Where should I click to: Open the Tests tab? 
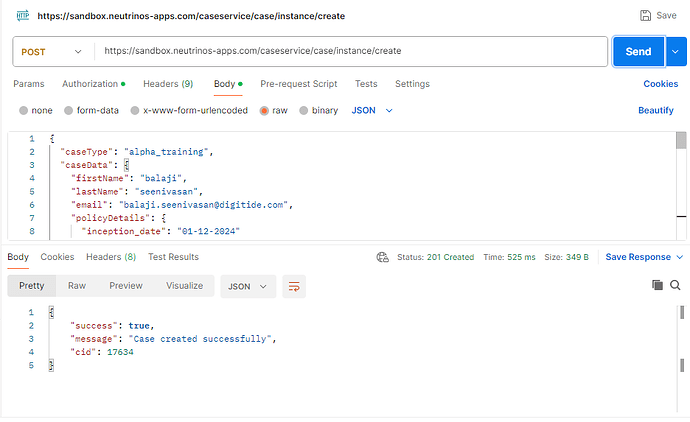click(x=366, y=84)
